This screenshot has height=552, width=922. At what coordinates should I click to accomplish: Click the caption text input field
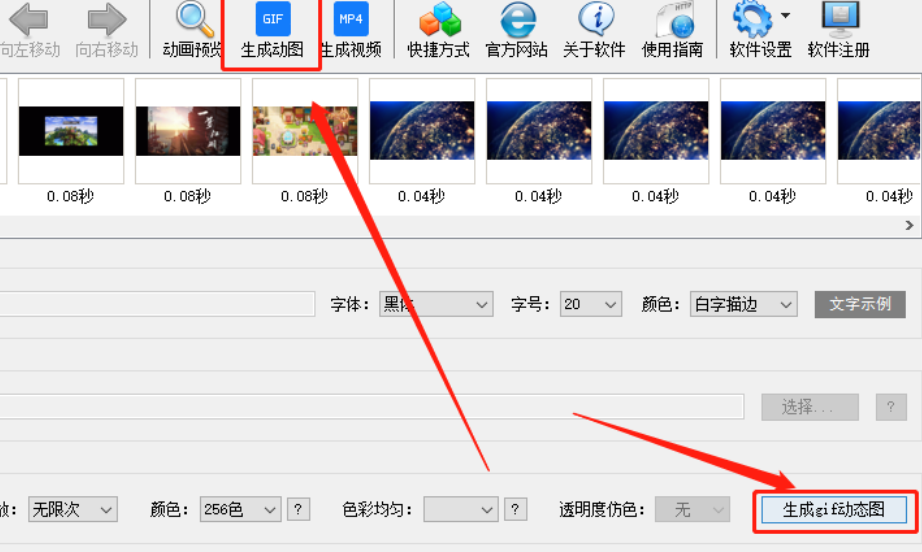point(157,304)
